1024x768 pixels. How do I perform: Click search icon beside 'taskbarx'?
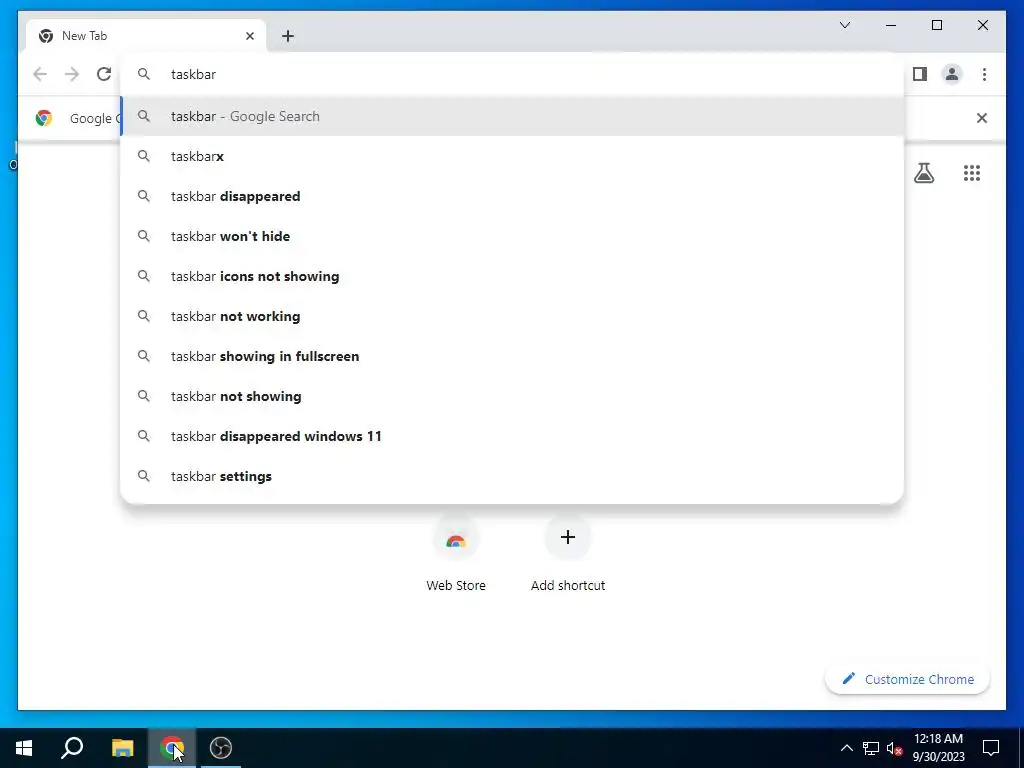click(x=144, y=156)
